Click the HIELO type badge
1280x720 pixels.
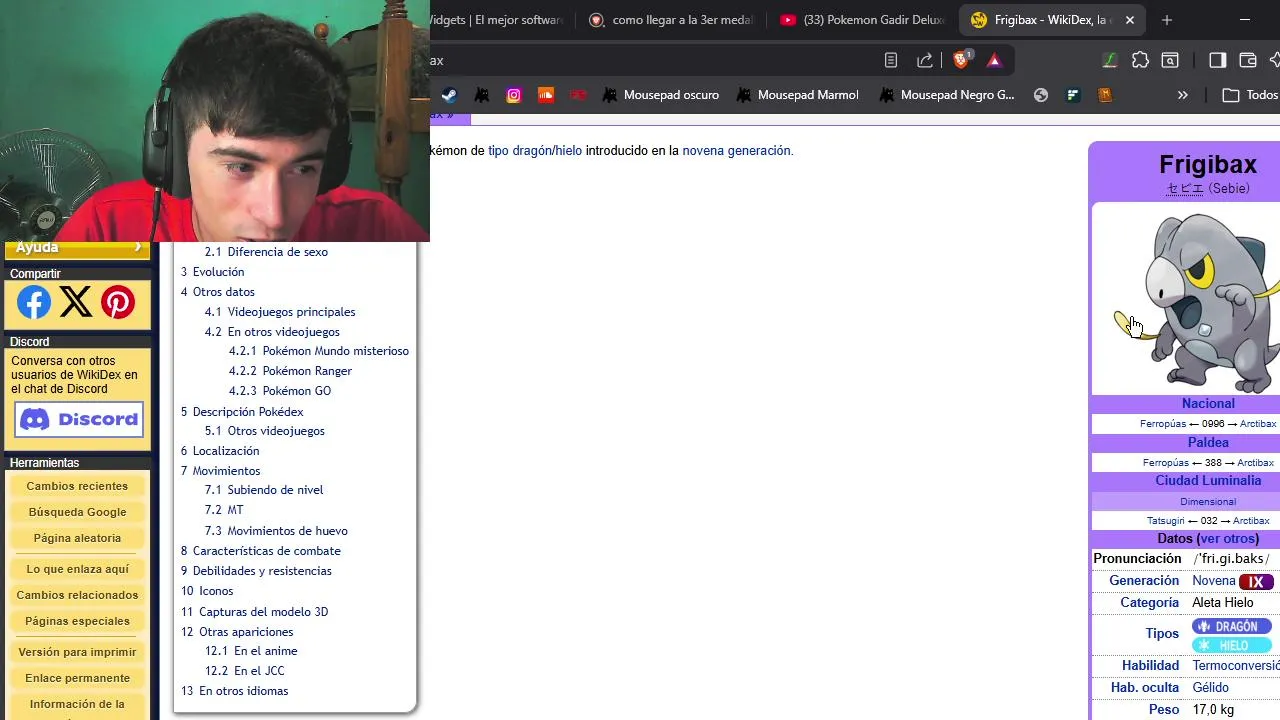1231,645
